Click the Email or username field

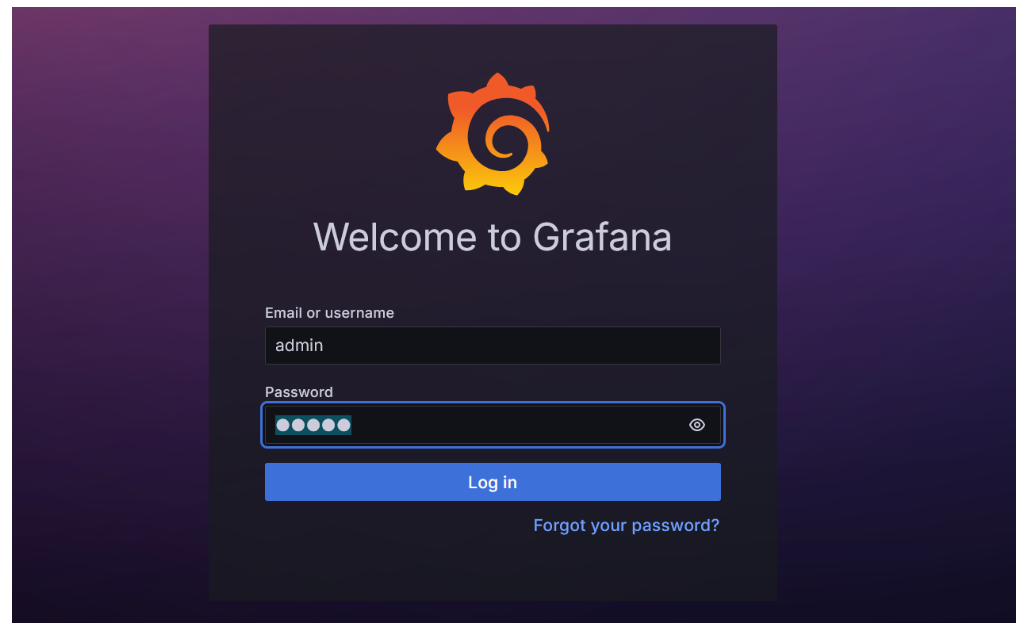click(492, 345)
